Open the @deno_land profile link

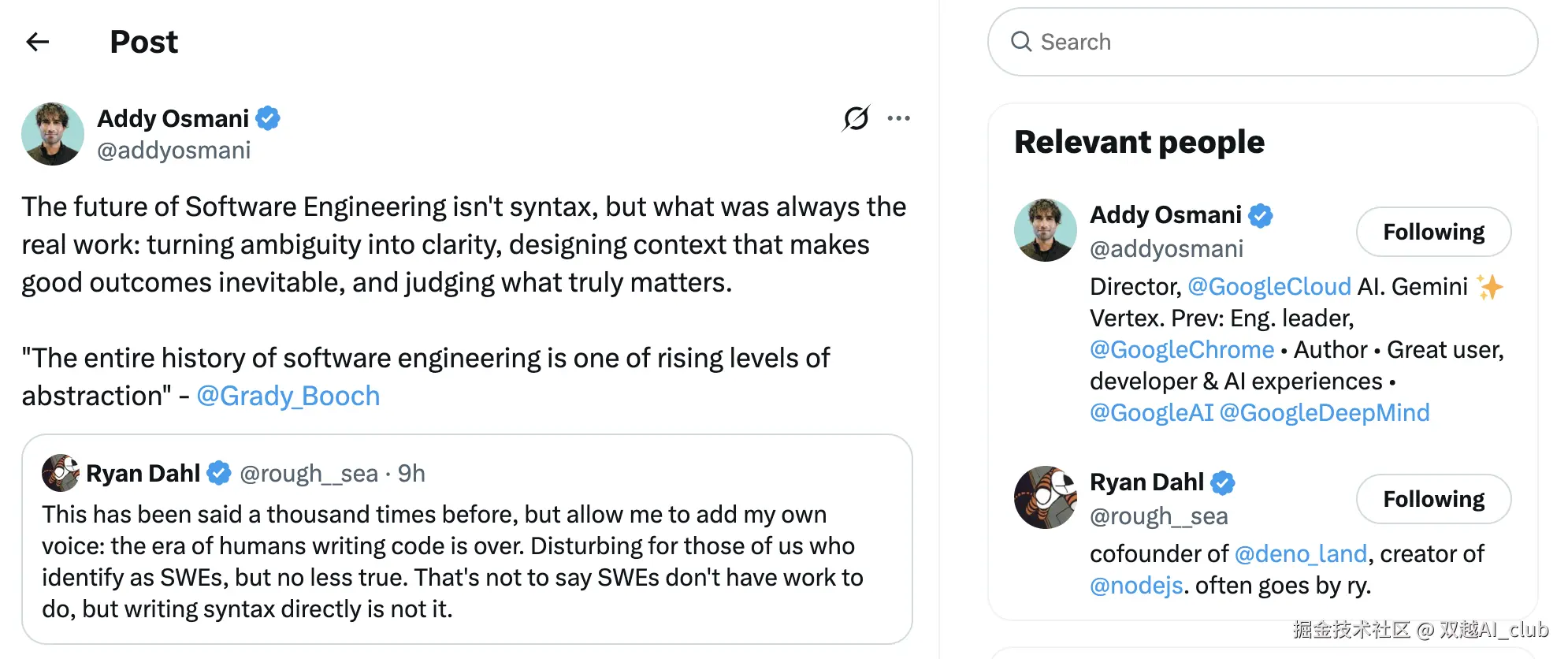[x=1300, y=554]
